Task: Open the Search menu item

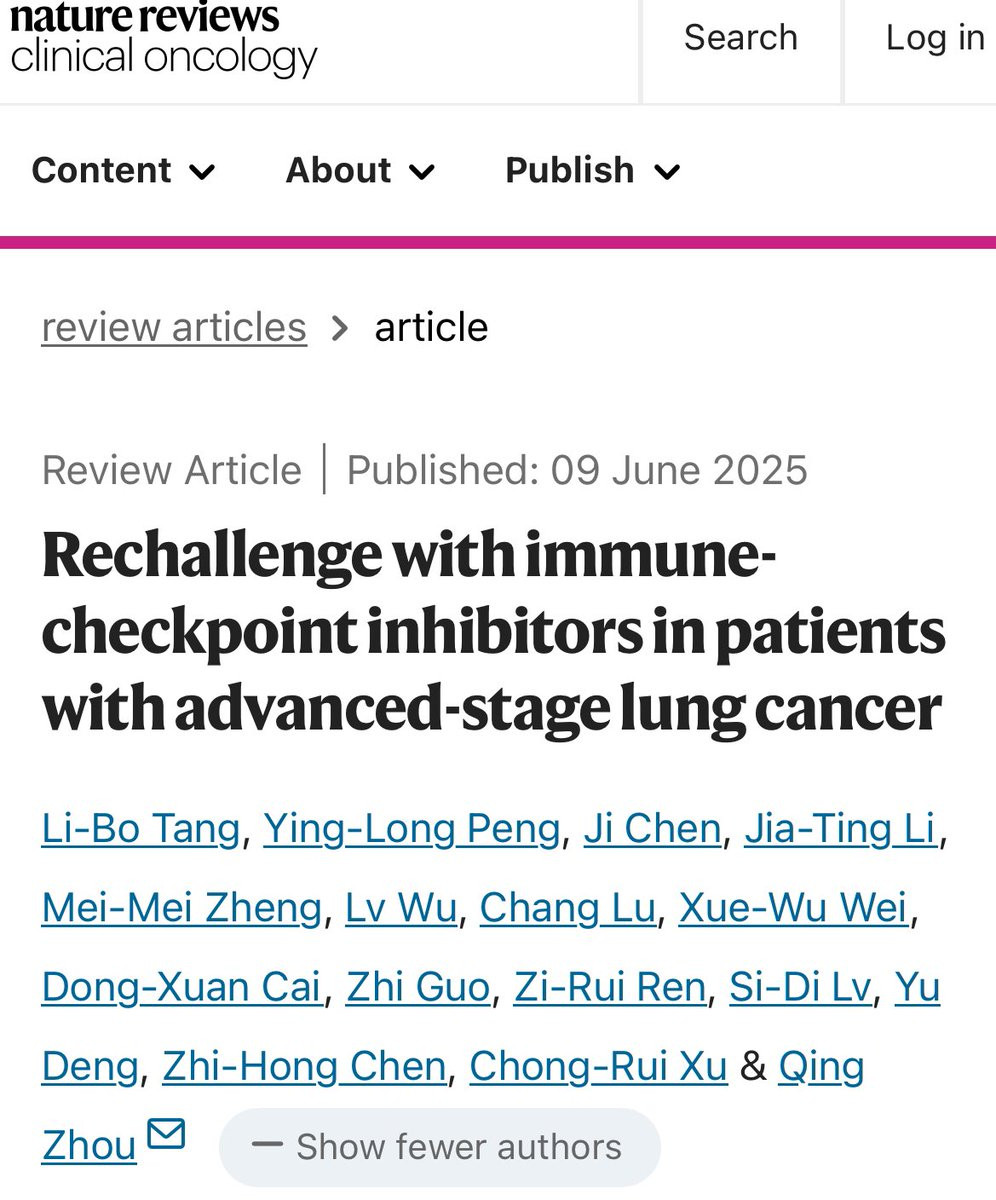Action: coord(740,38)
